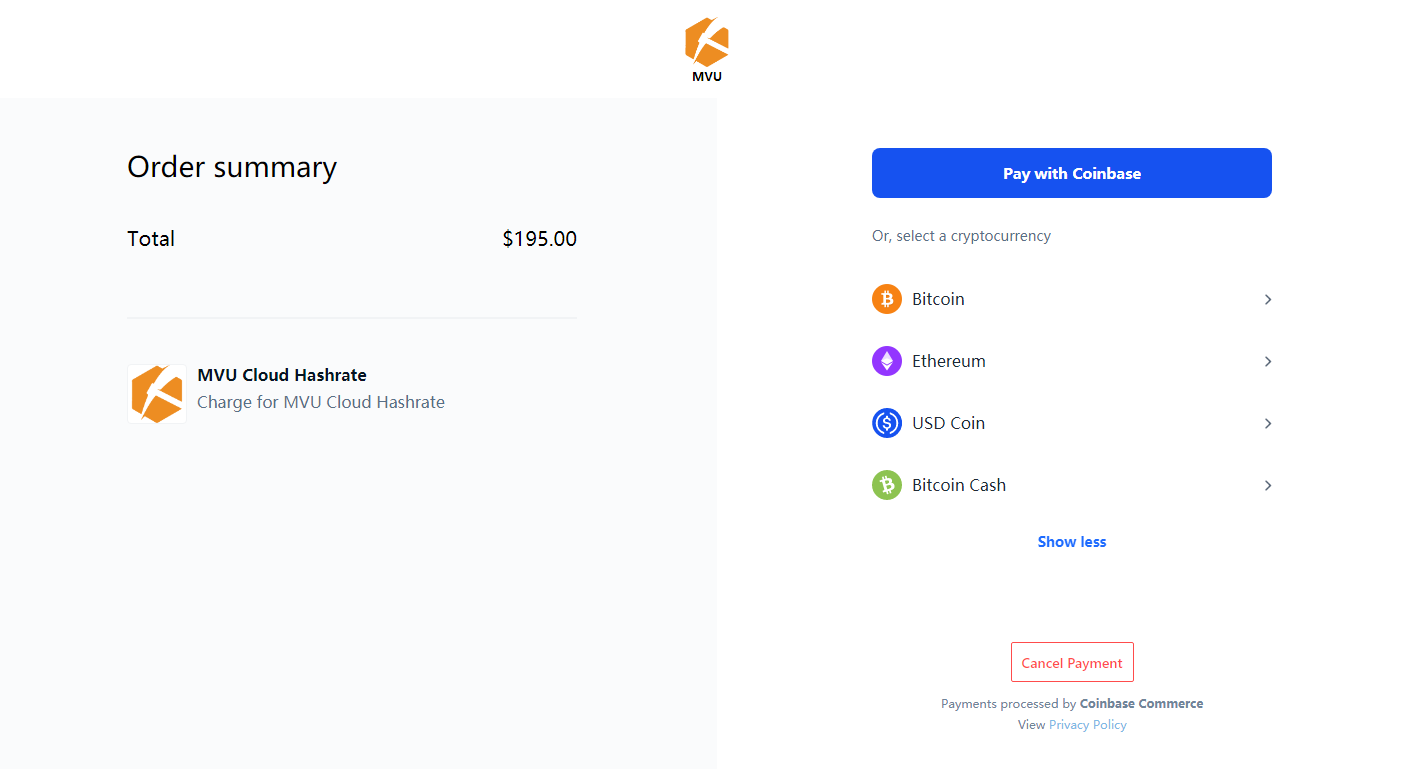Click the MVU logo at top center
The height and width of the screenshot is (769, 1427).
[707, 49]
